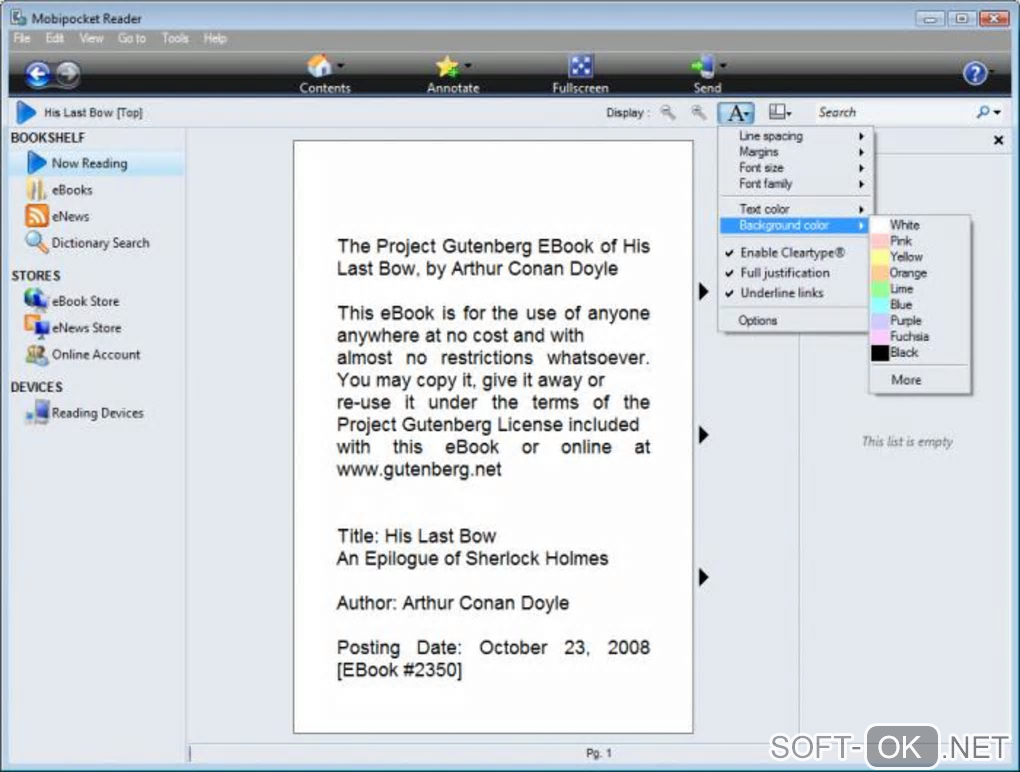Click the Forward navigation arrow

pyautogui.click(x=68, y=73)
